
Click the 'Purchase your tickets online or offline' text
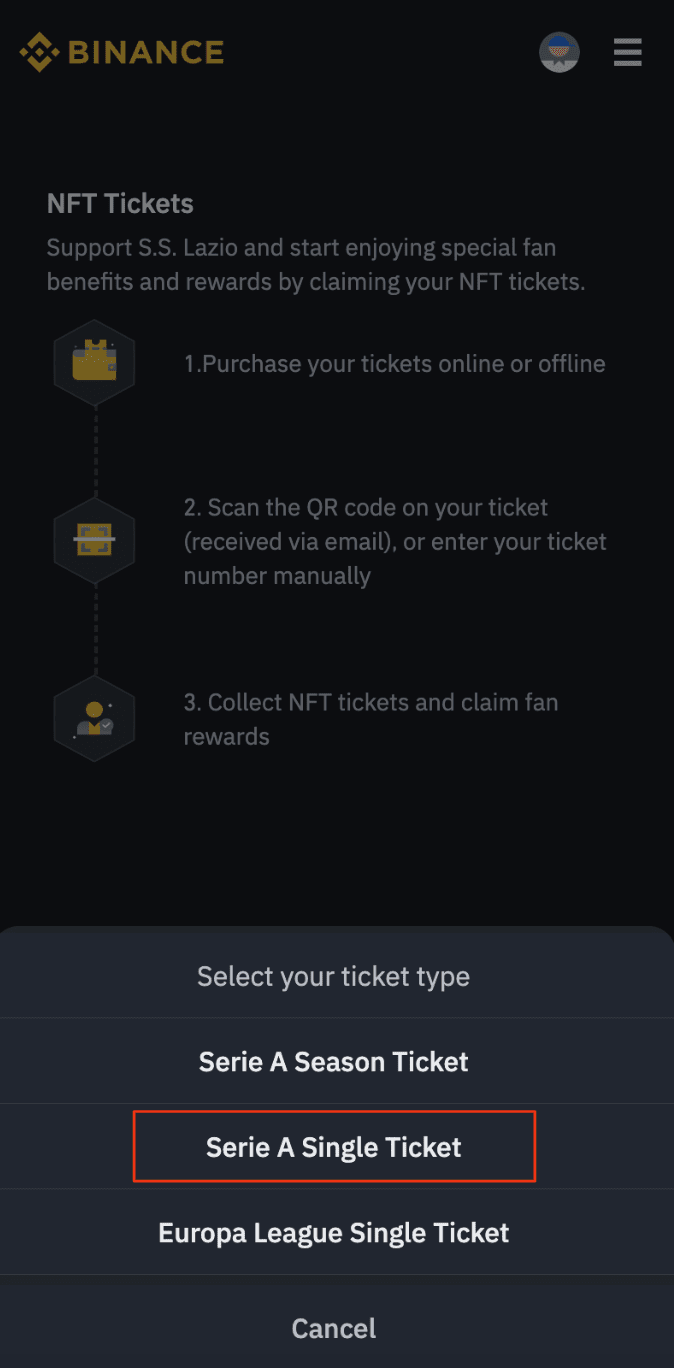pyautogui.click(x=394, y=364)
